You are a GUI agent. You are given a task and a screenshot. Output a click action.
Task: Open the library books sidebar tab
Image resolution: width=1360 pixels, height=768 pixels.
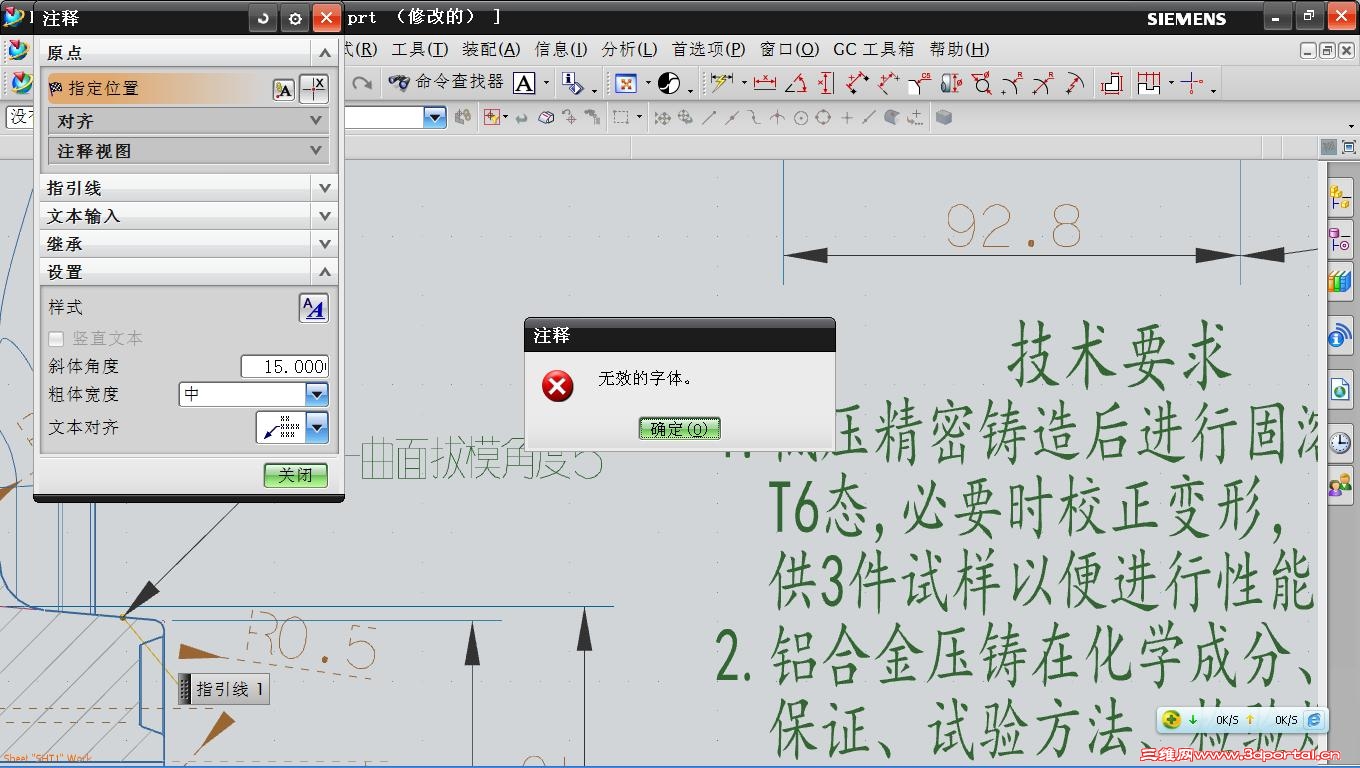coord(1340,283)
